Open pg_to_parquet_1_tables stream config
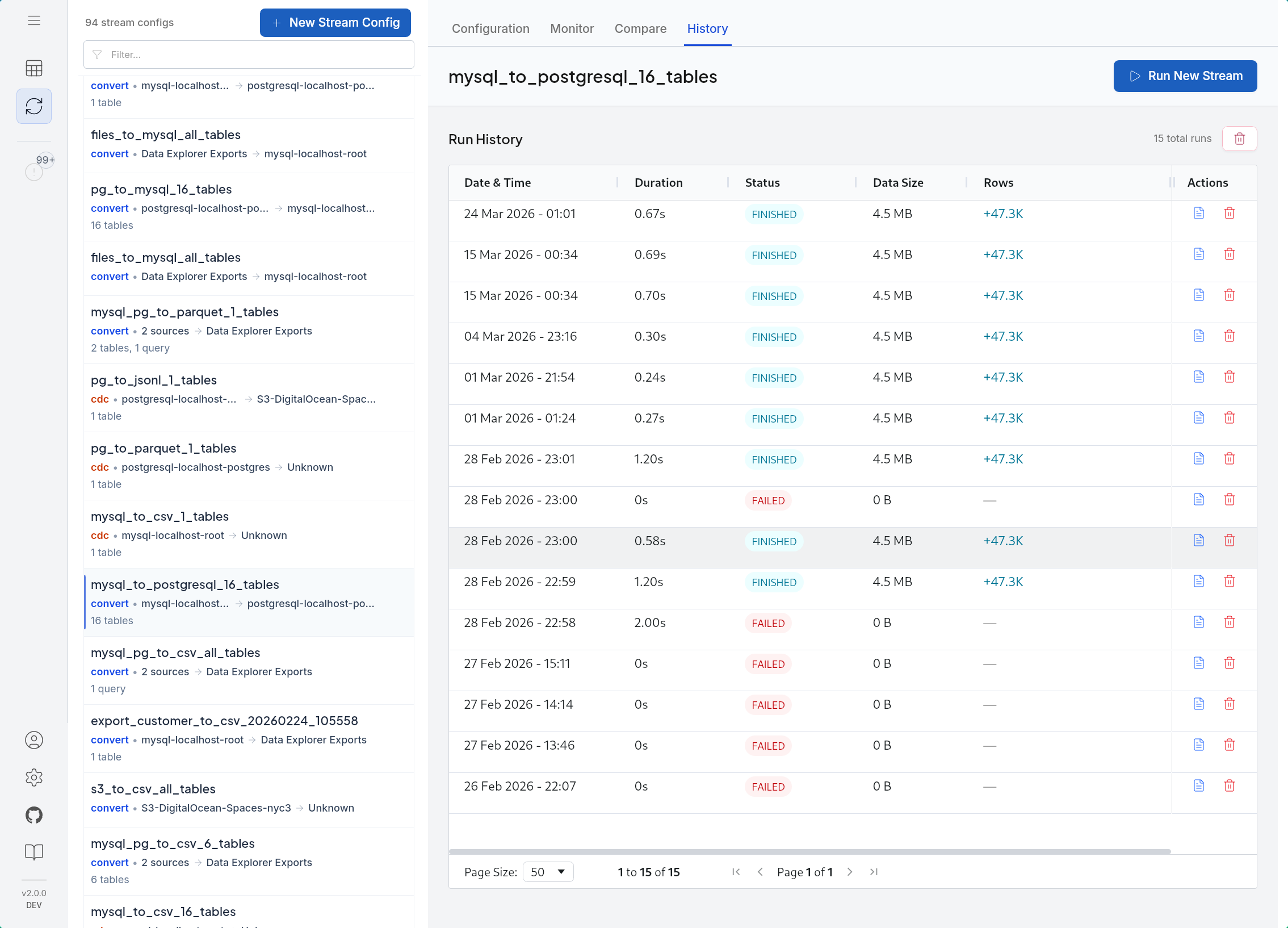This screenshot has height=928, width=1288. tap(249, 466)
